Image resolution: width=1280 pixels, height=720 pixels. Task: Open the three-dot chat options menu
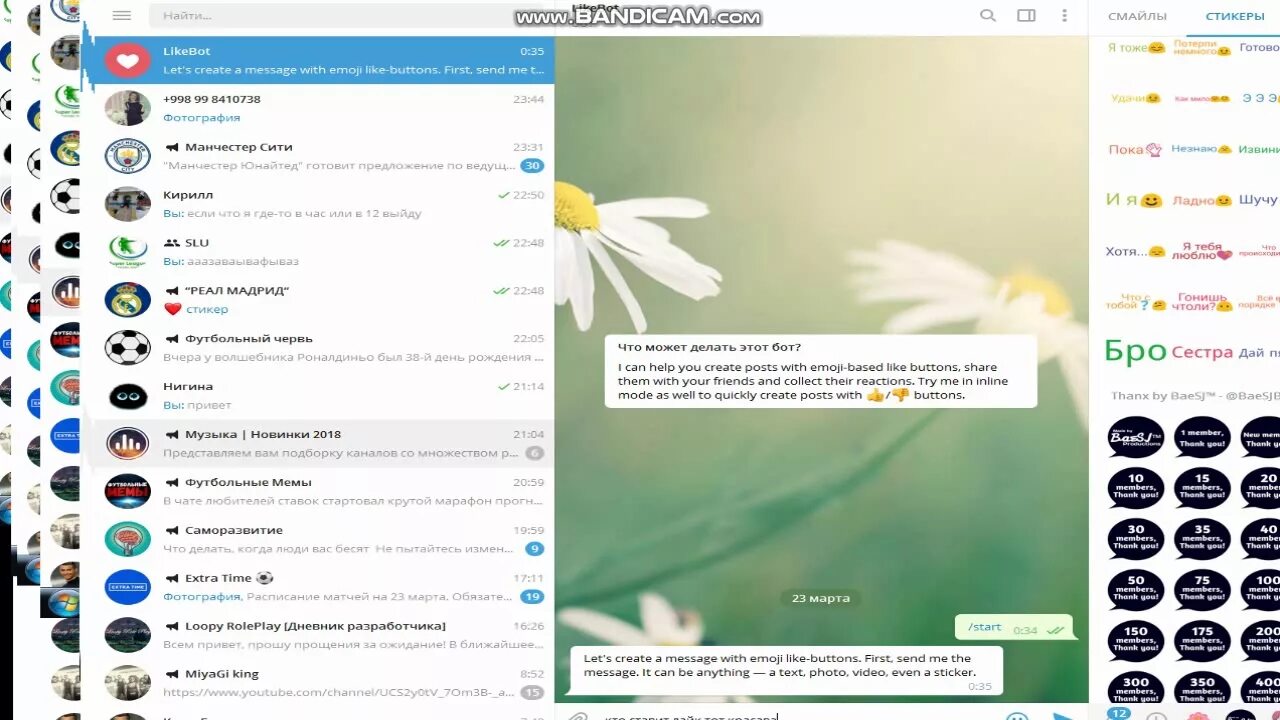click(1065, 16)
